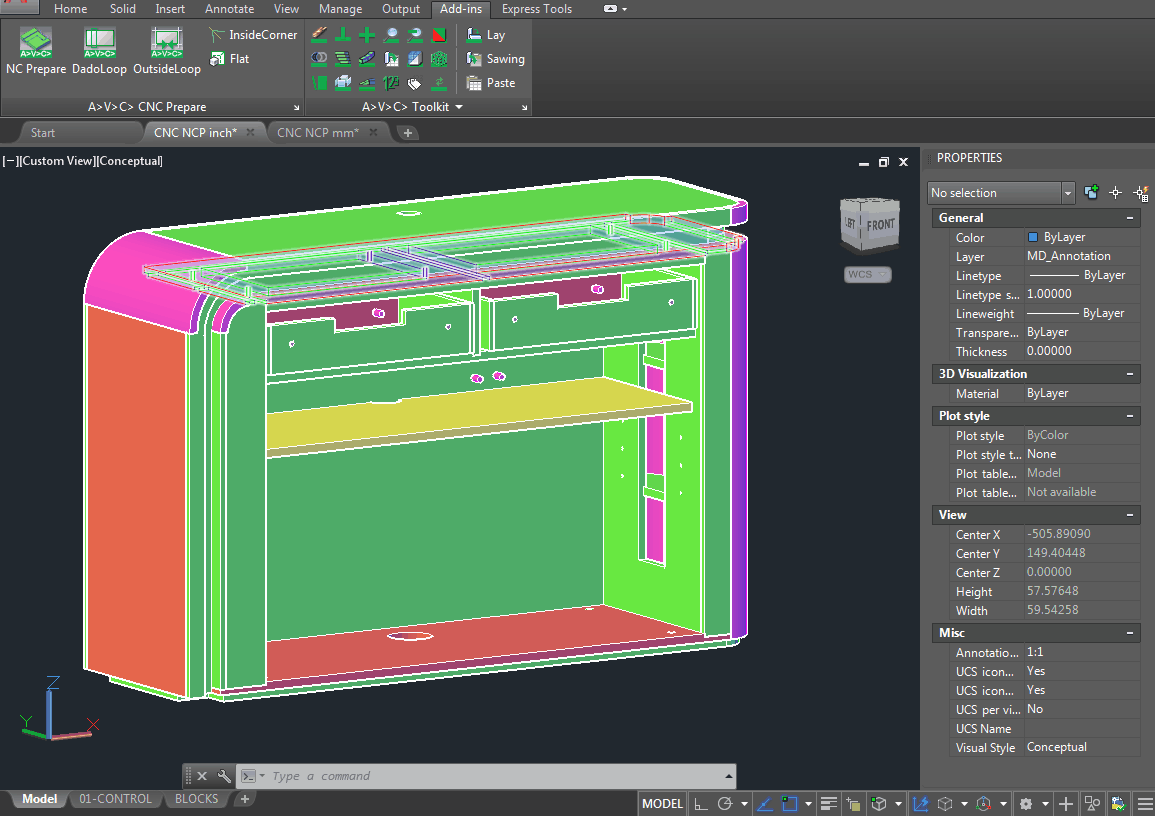The height and width of the screenshot is (816, 1155).
Task: Run the DadoLoop tool
Action: [x=99, y=43]
